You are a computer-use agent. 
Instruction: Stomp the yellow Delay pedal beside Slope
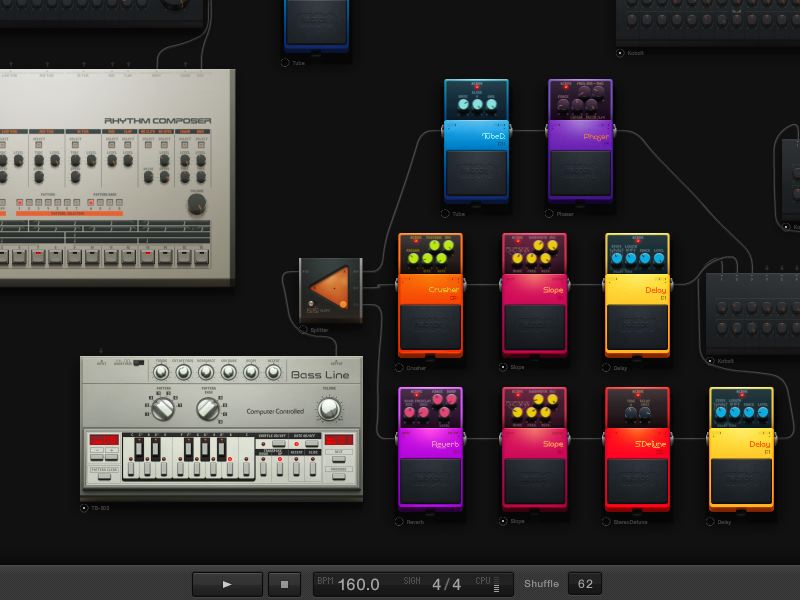[637, 327]
